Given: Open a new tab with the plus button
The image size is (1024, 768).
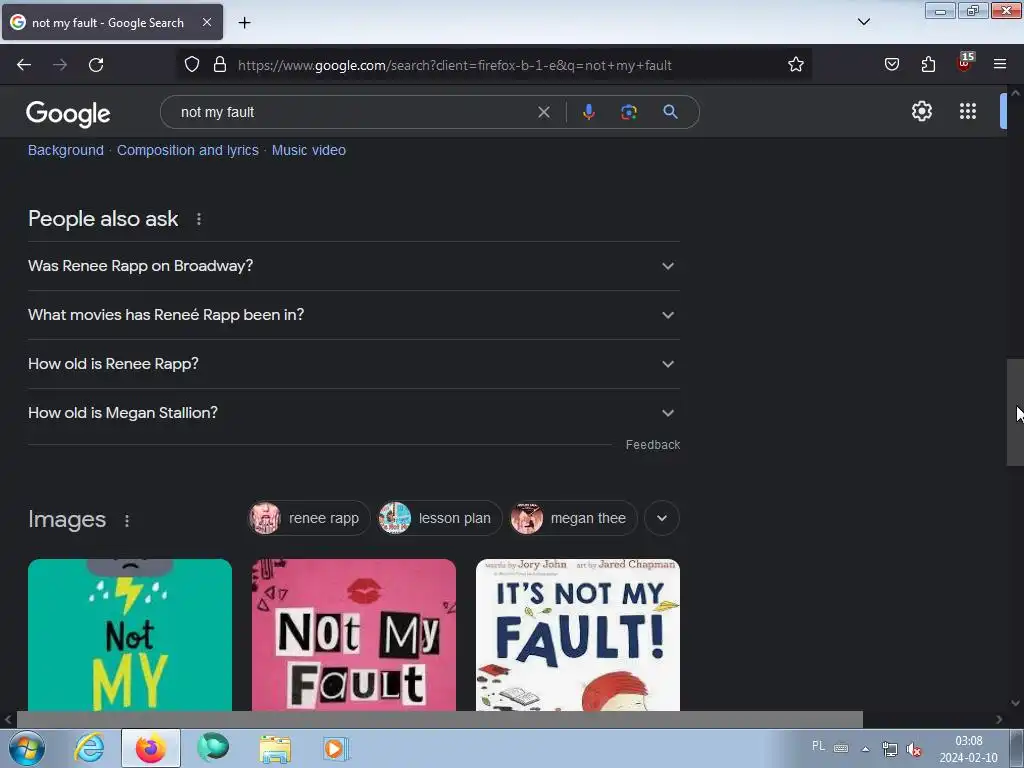Looking at the screenshot, I should (x=244, y=23).
